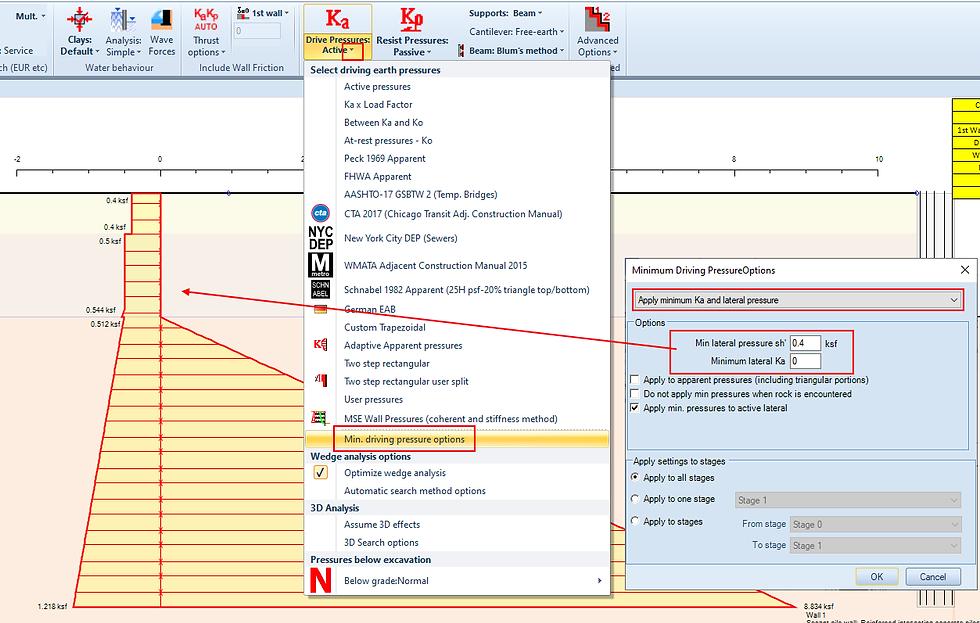Click Two step rectangular user split icon

tap(321, 381)
